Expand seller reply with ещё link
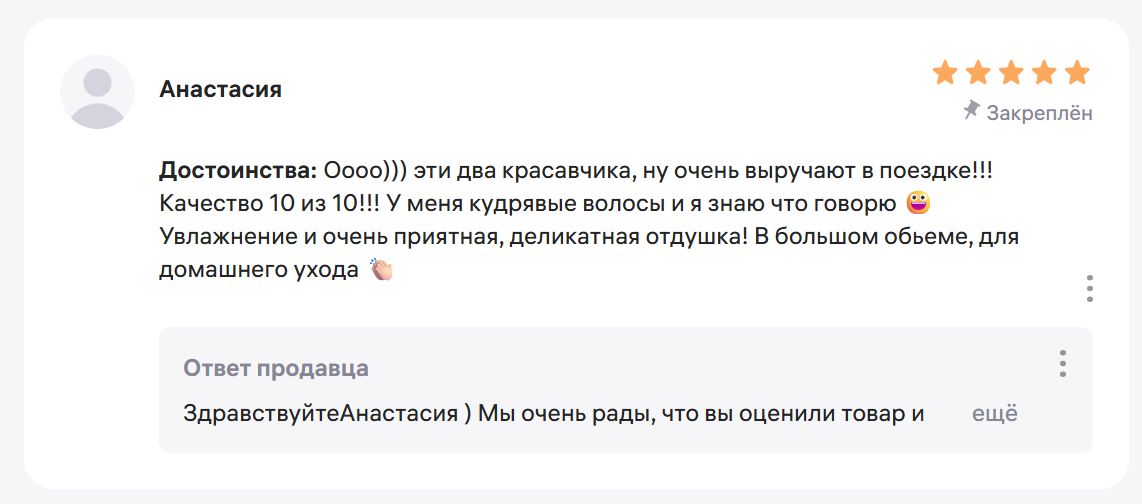This screenshot has width=1142, height=504. tap(994, 414)
